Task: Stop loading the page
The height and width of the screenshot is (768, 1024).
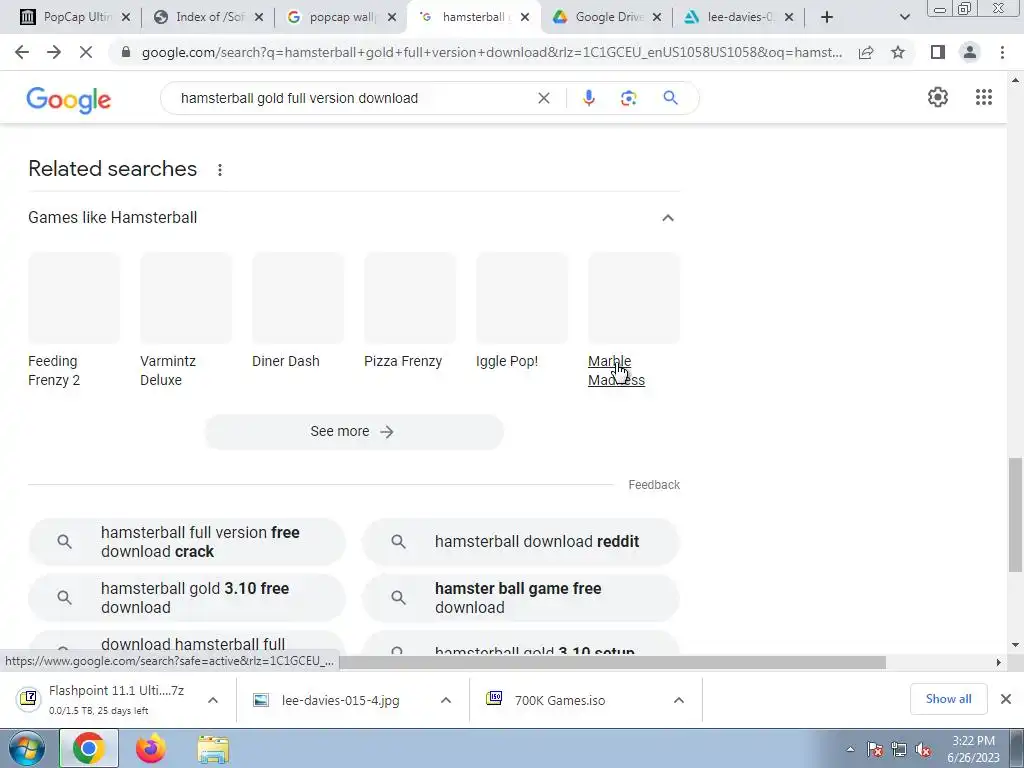Action: tap(86, 52)
